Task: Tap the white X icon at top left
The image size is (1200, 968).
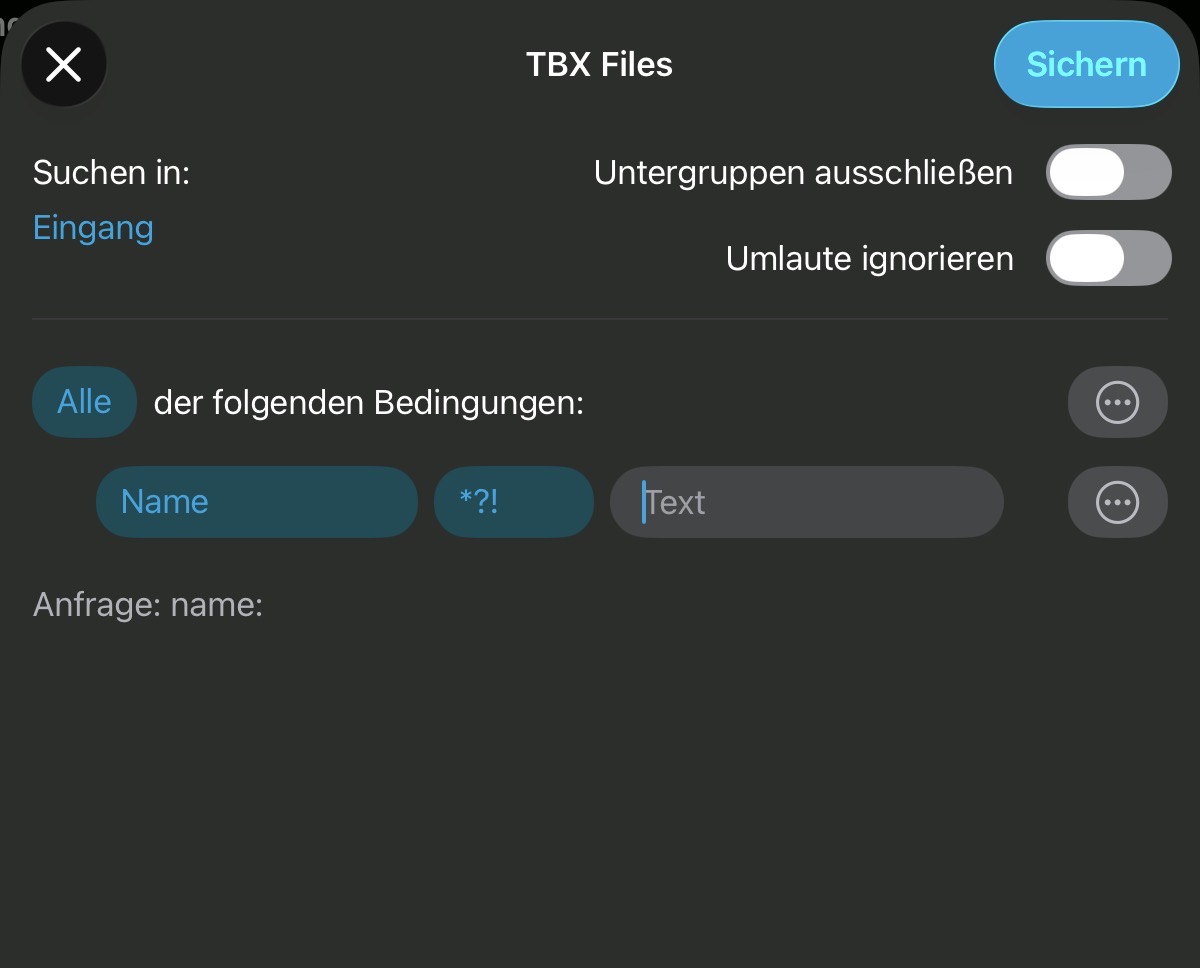Action: tap(64, 65)
